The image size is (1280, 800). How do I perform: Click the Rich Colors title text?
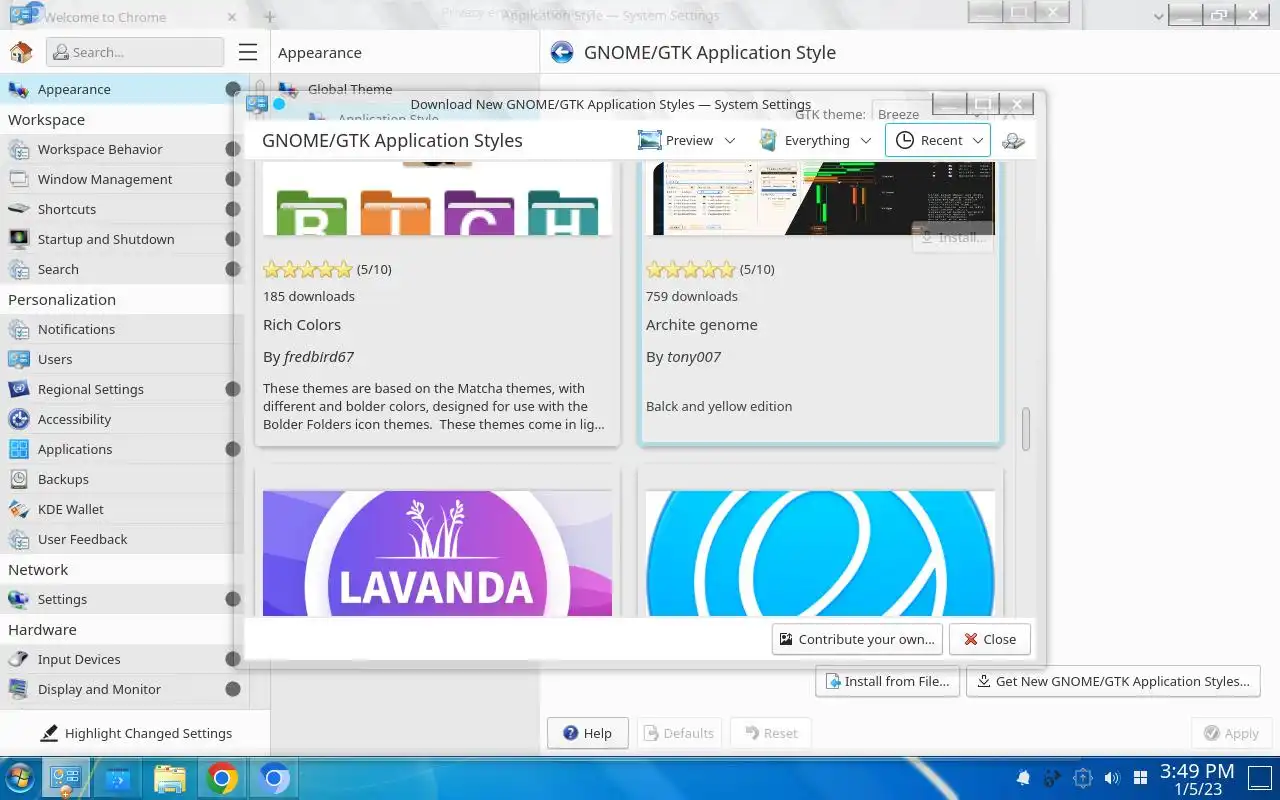(x=302, y=324)
